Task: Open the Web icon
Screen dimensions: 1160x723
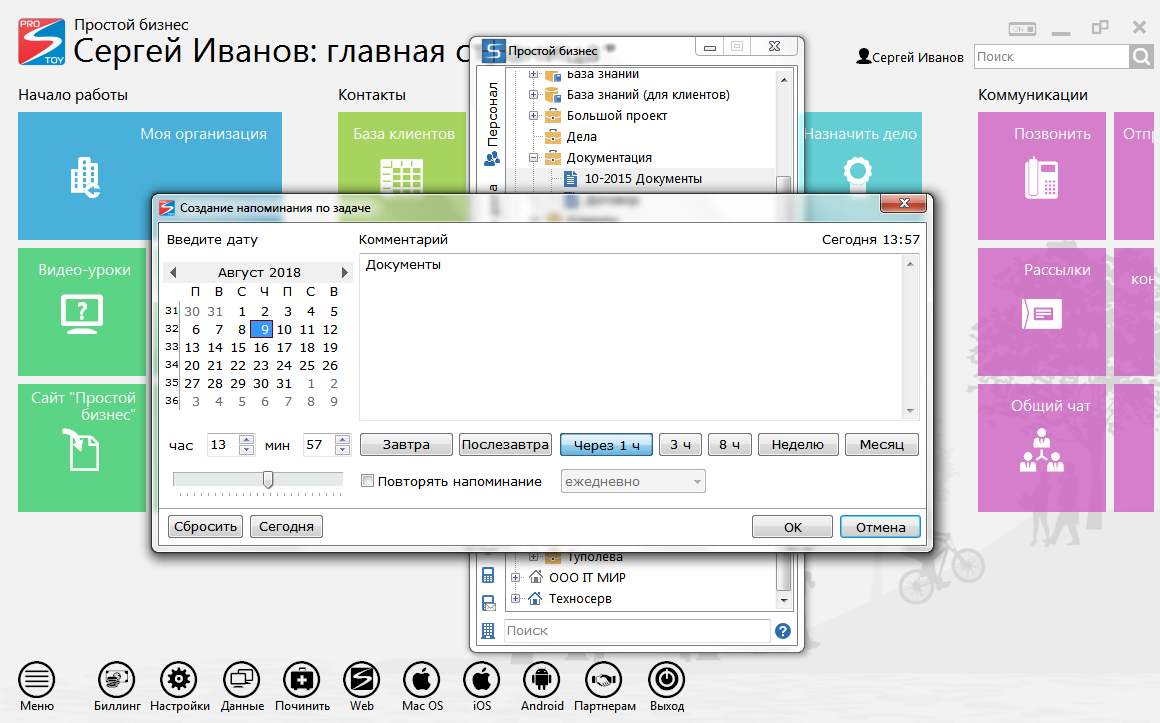Action: pos(362,679)
